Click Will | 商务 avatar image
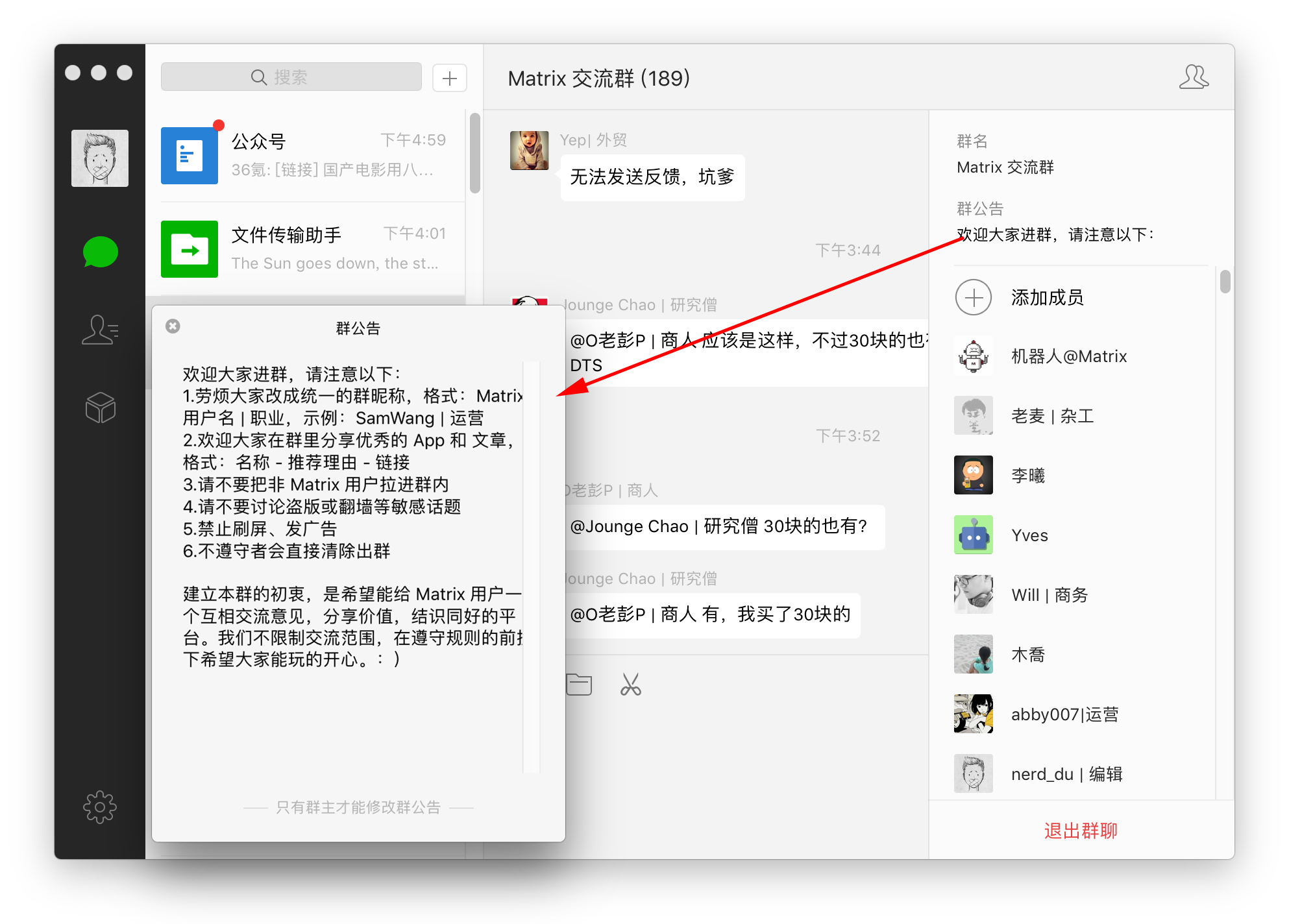The height and width of the screenshot is (924, 1289). pyautogui.click(x=974, y=595)
